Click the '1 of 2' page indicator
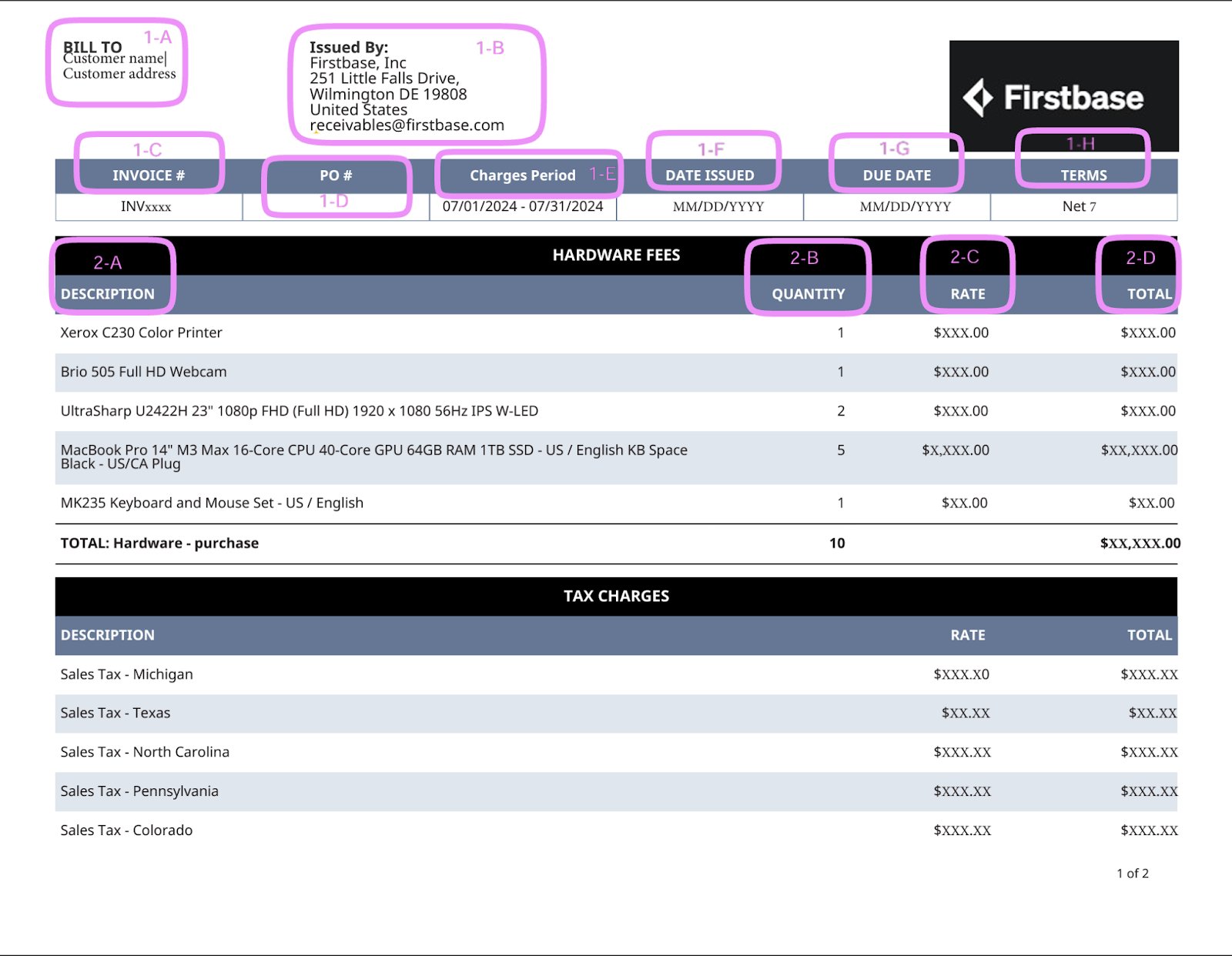Screen dimensions: 1232x956 coord(1133,873)
